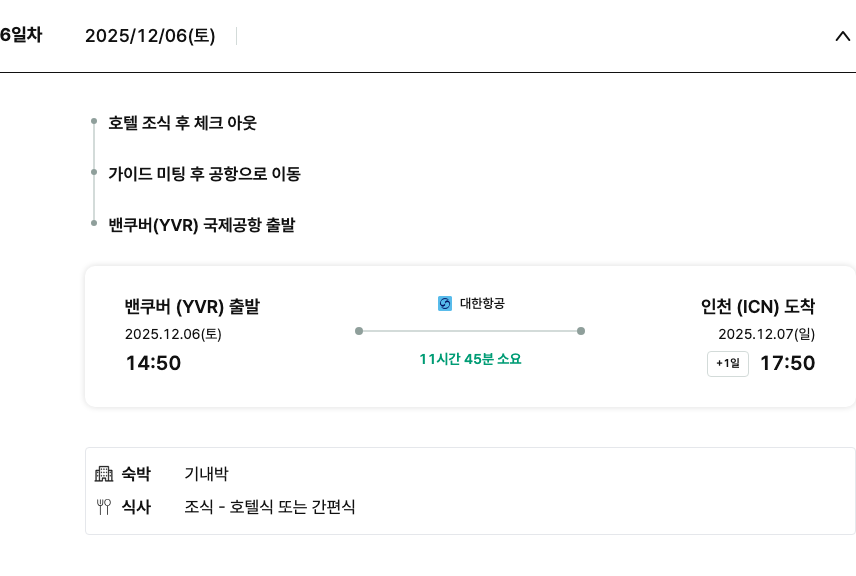The width and height of the screenshot is (856, 576).
Task: Click the 숙박 building icon
Action: click(103, 474)
